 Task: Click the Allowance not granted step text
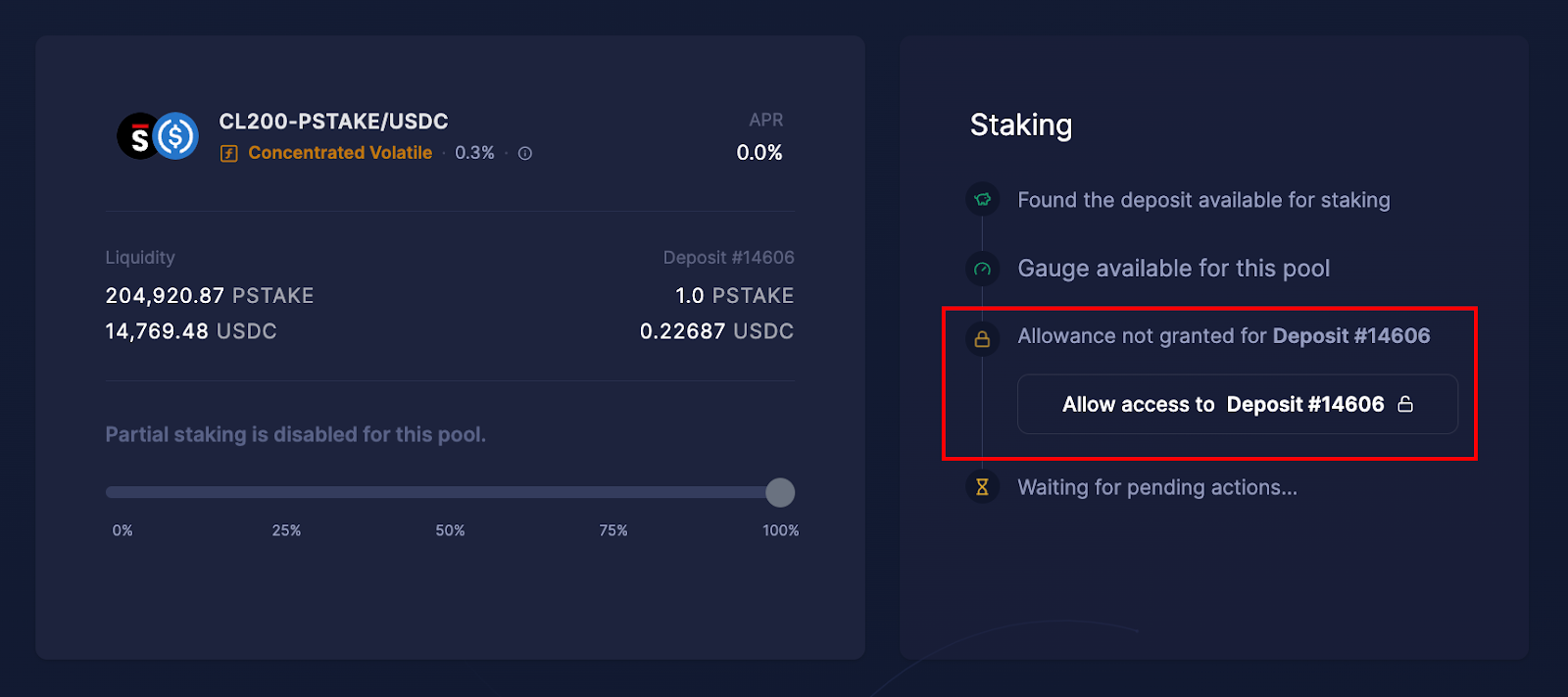coord(1224,336)
